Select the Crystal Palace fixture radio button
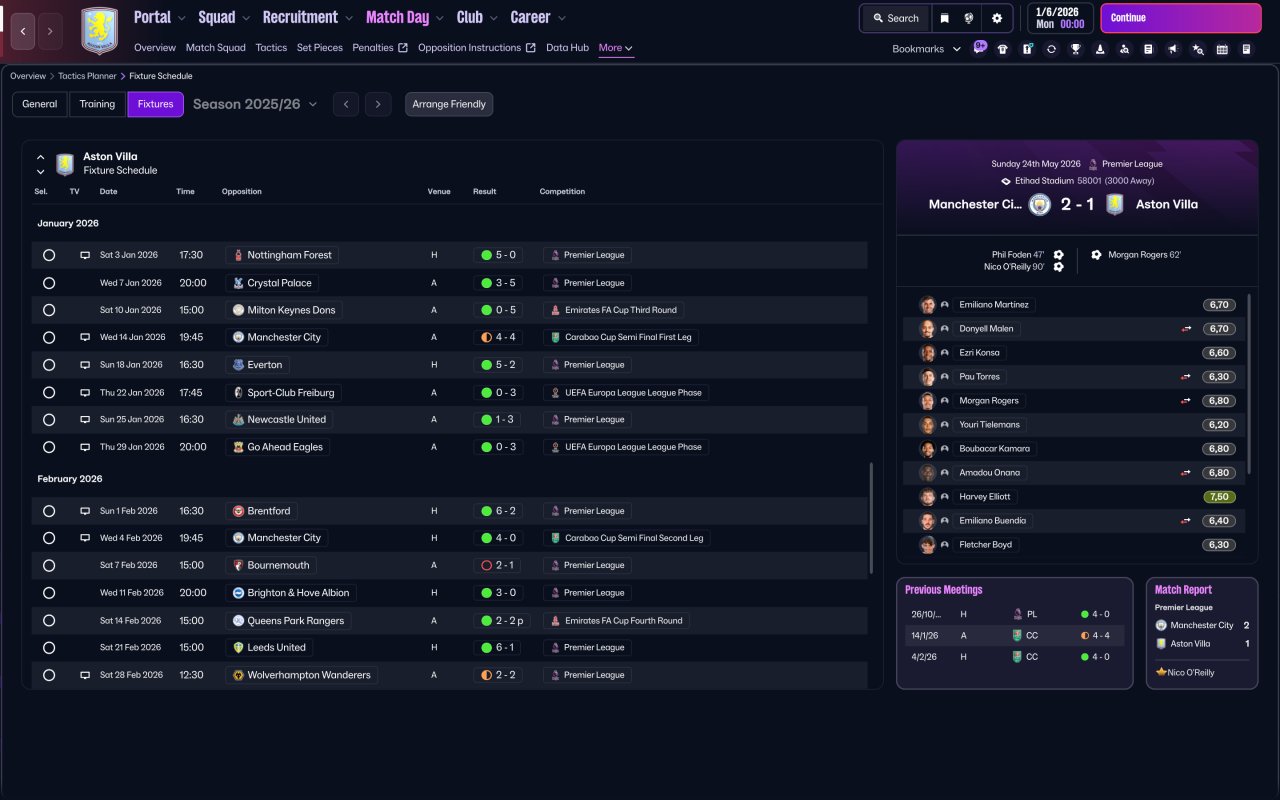Screen dimensions: 1280x800 coord(49,283)
